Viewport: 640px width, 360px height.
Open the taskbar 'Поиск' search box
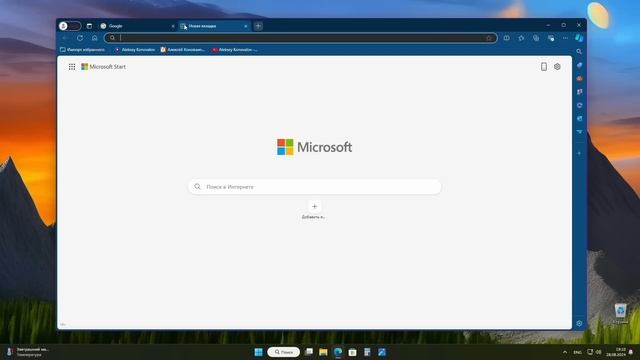click(284, 352)
